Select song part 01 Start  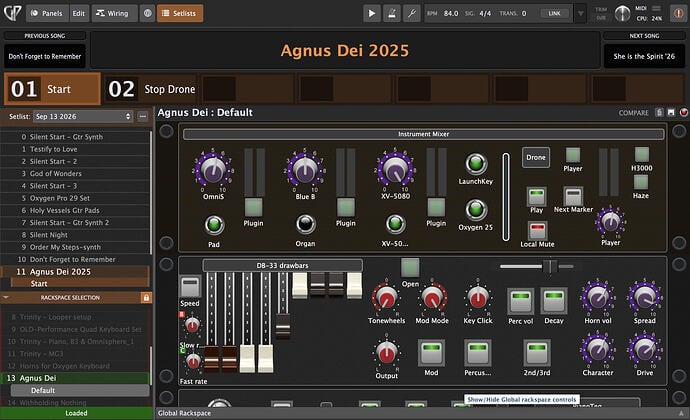coord(52,89)
